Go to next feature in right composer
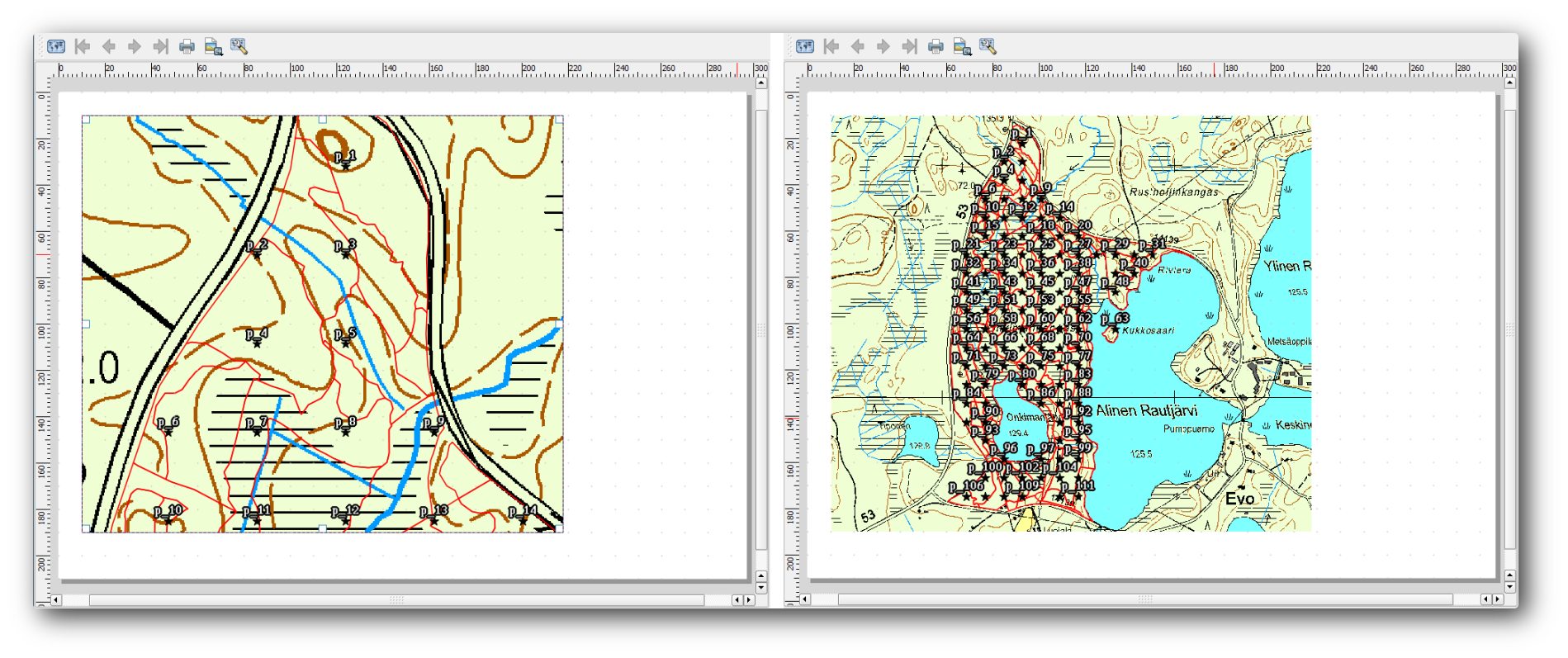Image resolution: width=1568 pixels, height=658 pixels. point(883,46)
